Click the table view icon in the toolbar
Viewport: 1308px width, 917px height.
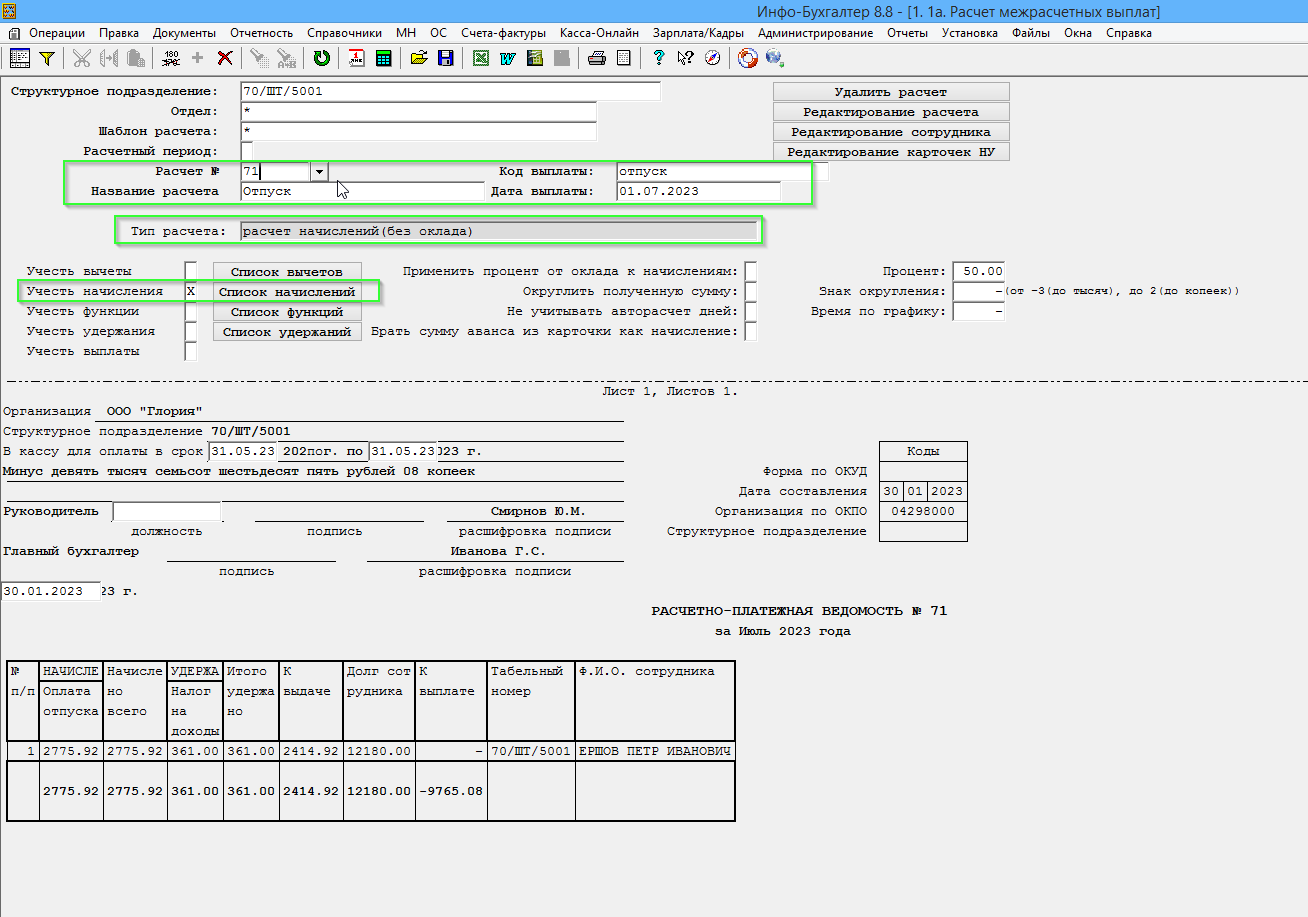pyautogui.click(x=20, y=58)
